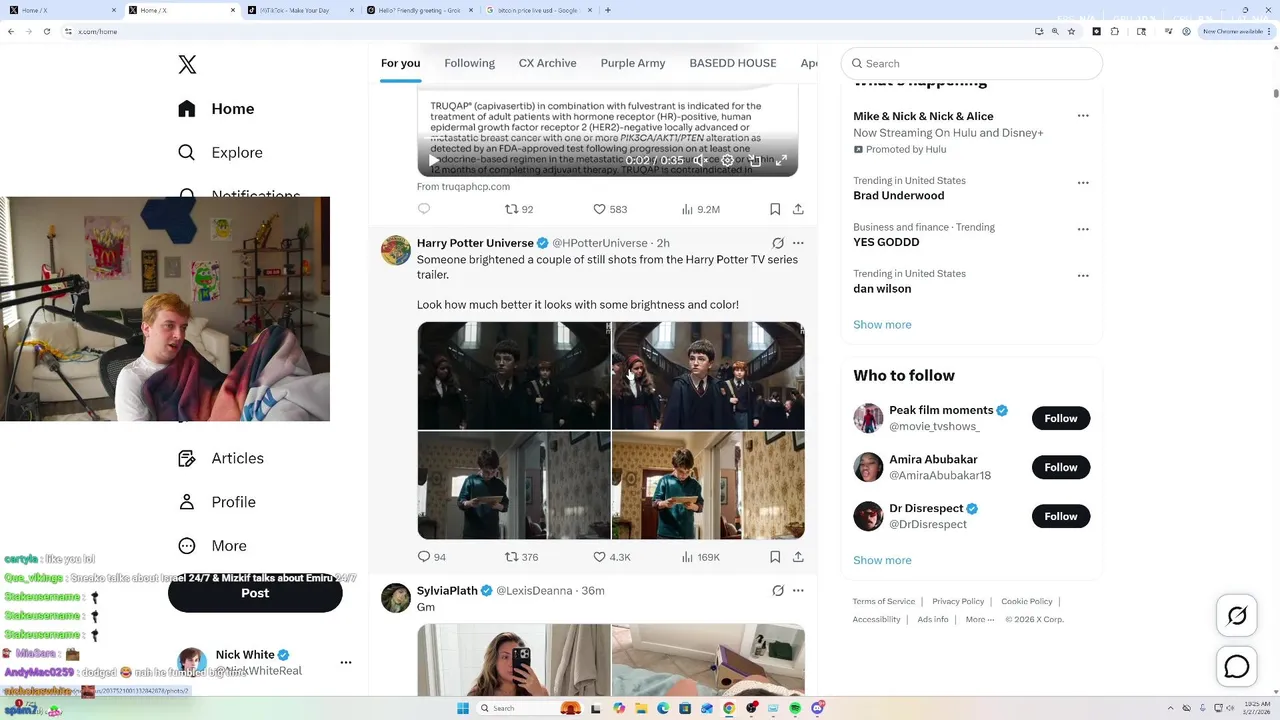Click Grok icon on SylviaPlath post
This screenshot has height=720, width=1280.
pos(778,591)
